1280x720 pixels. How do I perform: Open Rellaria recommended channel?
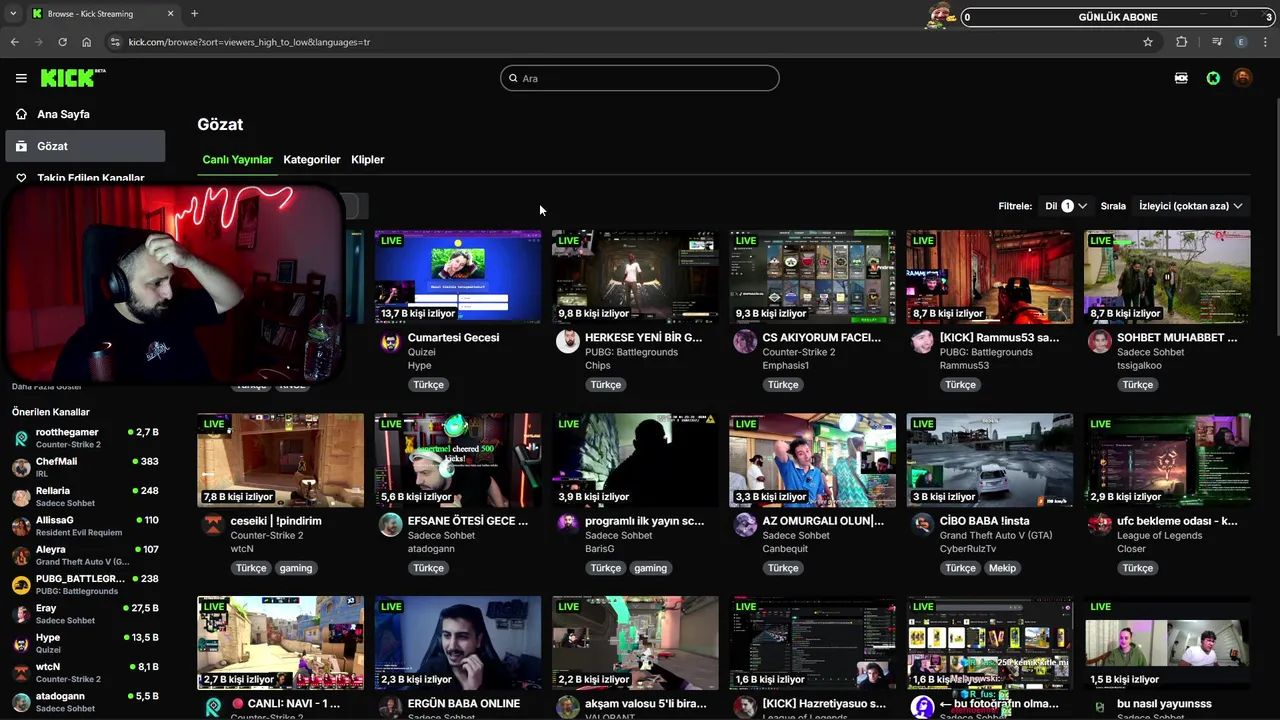pyautogui.click(x=85, y=497)
